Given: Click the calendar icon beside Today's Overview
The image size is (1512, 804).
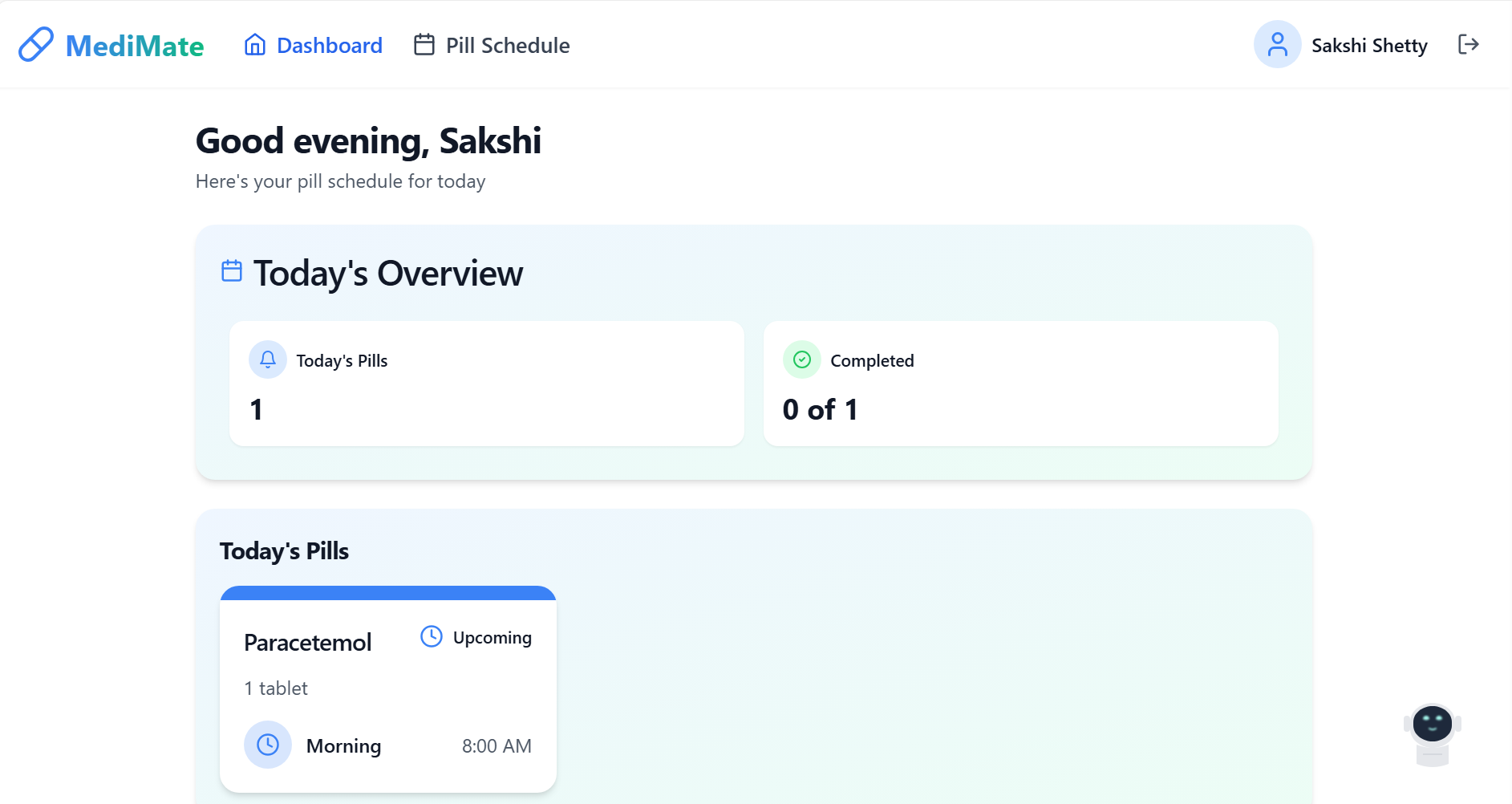Looking at the screenshot, I should [232, 271].
